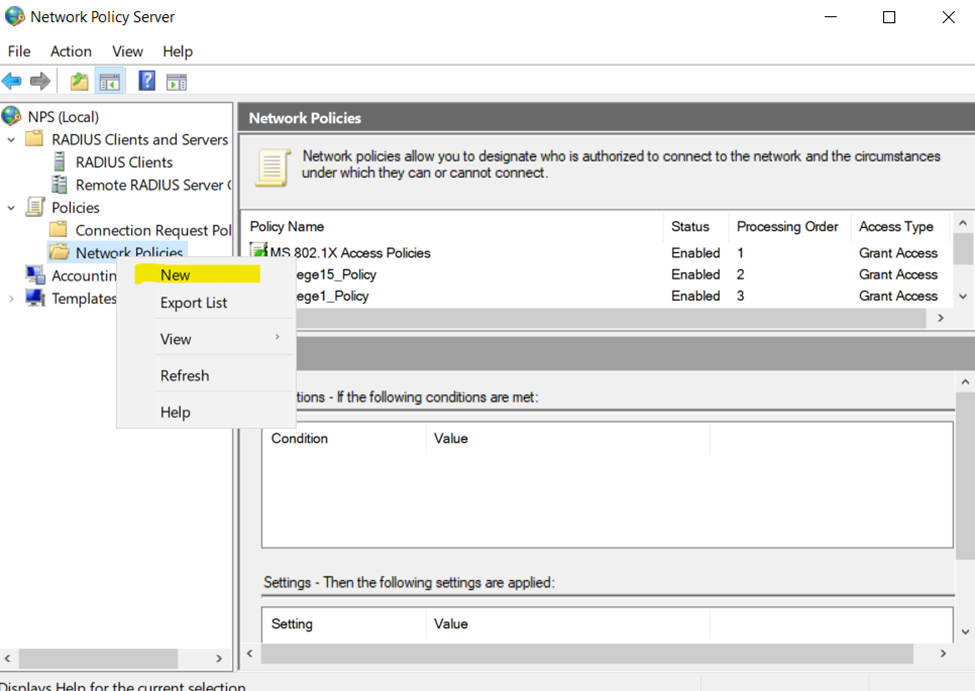Screen dimensions: 975x691
Task: Toggle the Show/Hide Console Tree icon
Action: pos(110,81)
